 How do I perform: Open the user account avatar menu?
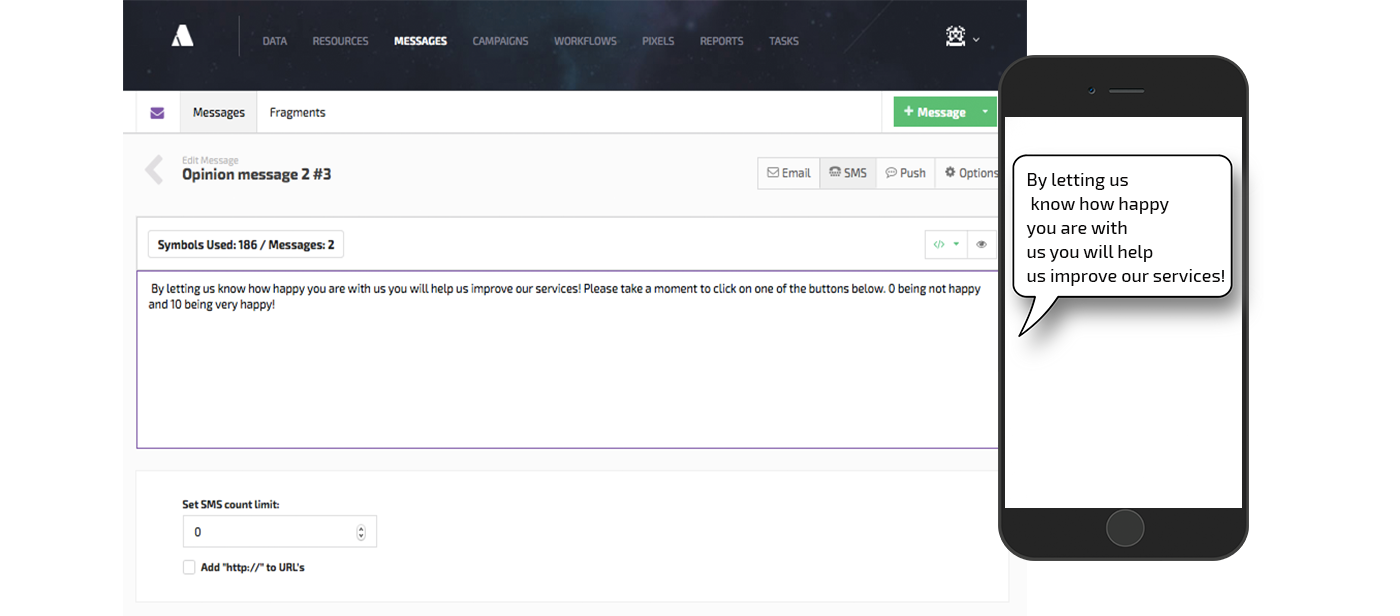[x=962, y=37]
